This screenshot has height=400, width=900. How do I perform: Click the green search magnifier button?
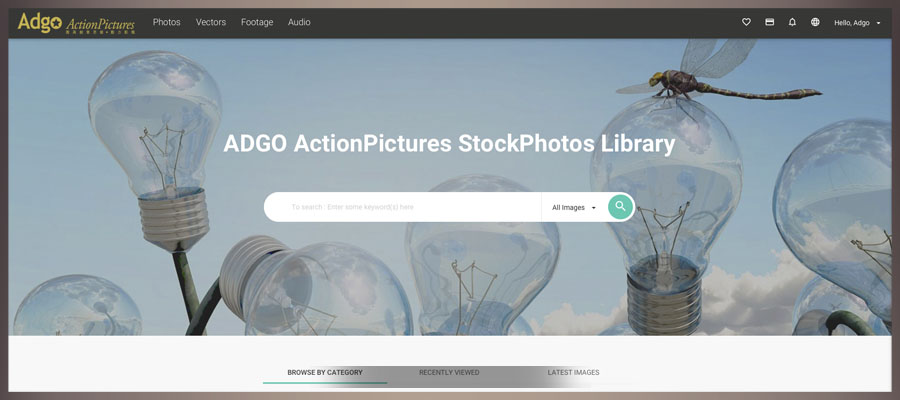tap(620, 207)
